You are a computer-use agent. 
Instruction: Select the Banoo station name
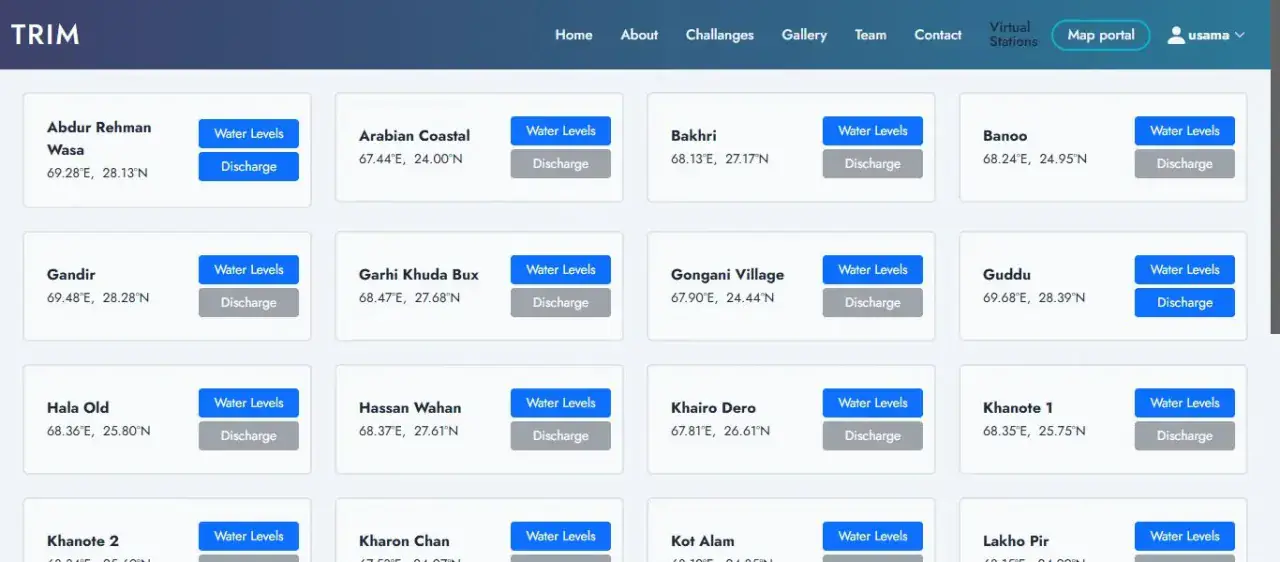[1005, 136]
